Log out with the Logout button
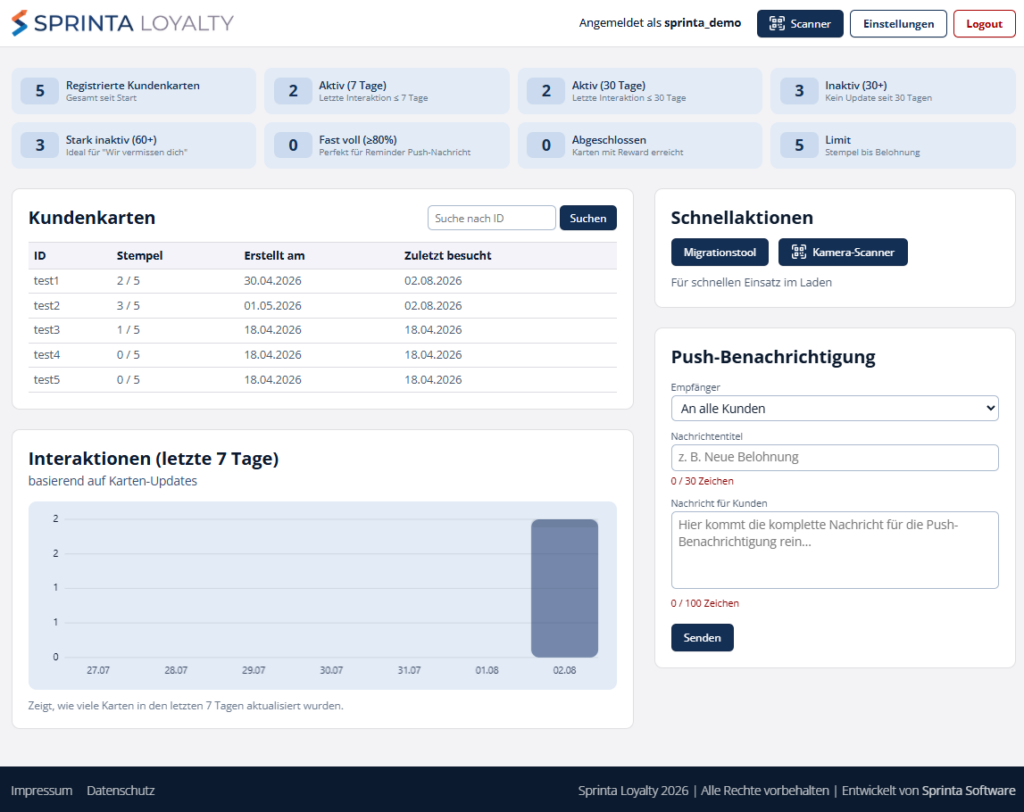Image resolution: width=1024 pixels, height=812 pixels. click(x=984, y=24)
